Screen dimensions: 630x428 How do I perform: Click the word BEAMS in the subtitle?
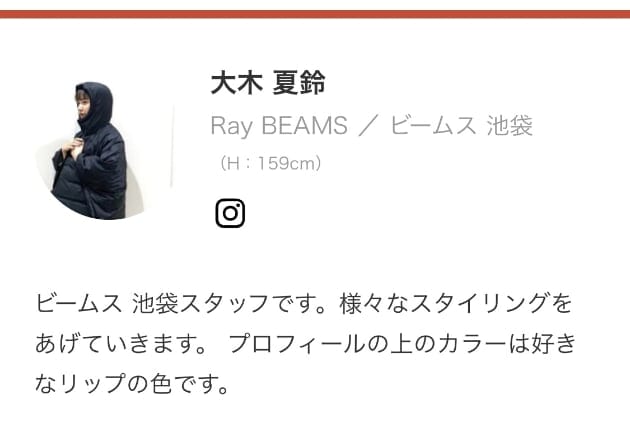(x=305, y=125)
